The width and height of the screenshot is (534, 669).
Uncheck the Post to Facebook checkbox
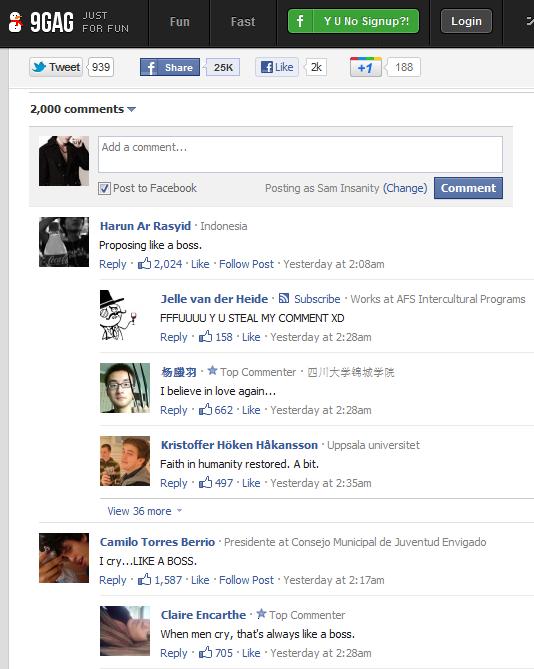(x=104, y=188)
